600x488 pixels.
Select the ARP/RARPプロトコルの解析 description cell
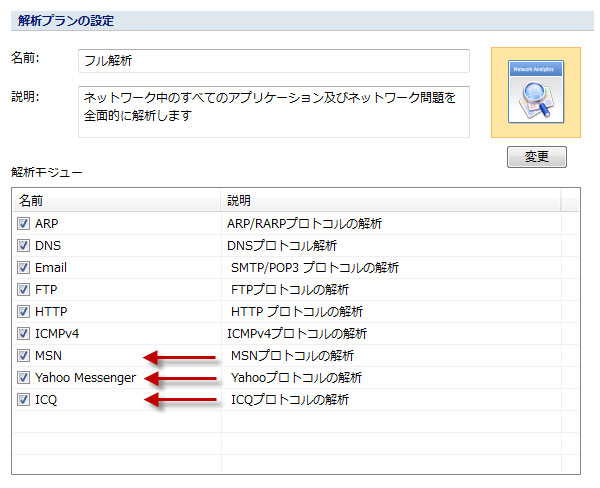(x=304, y=223)
